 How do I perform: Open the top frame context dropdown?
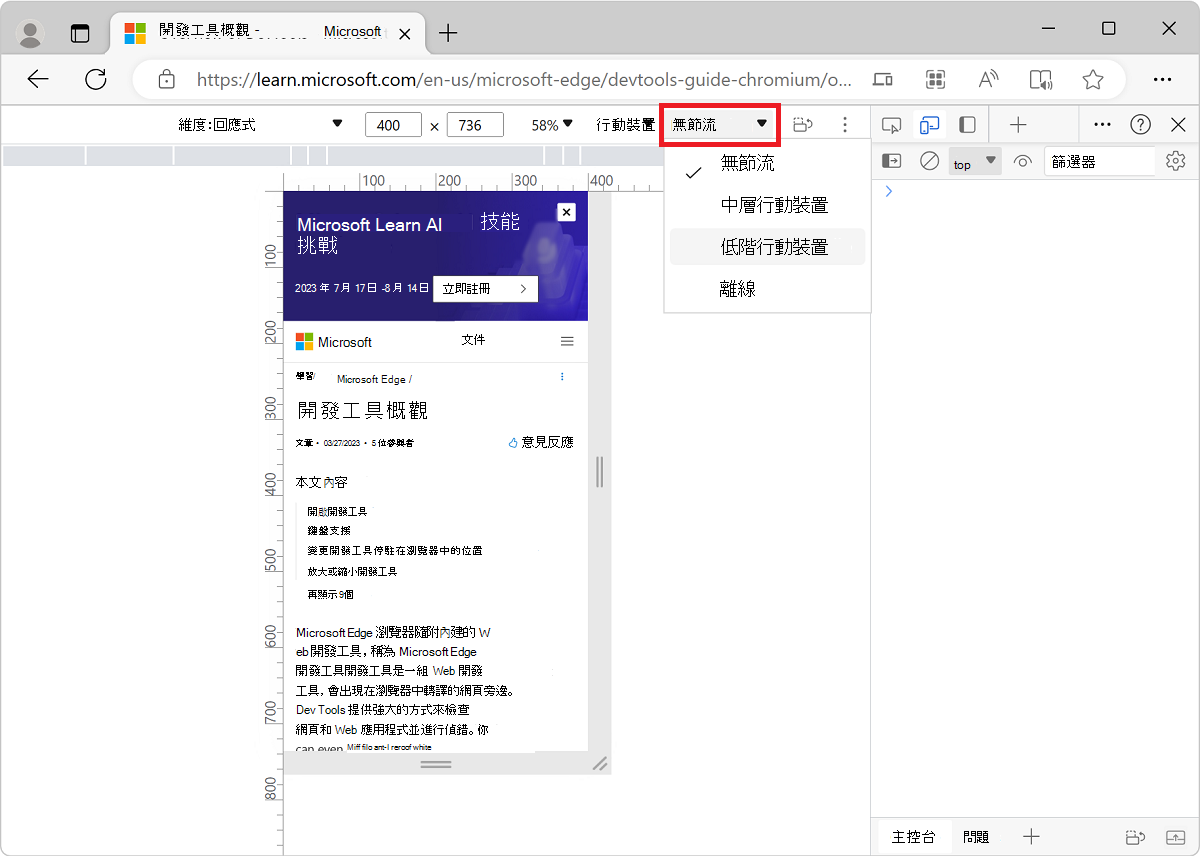click(x=973, y=161)
